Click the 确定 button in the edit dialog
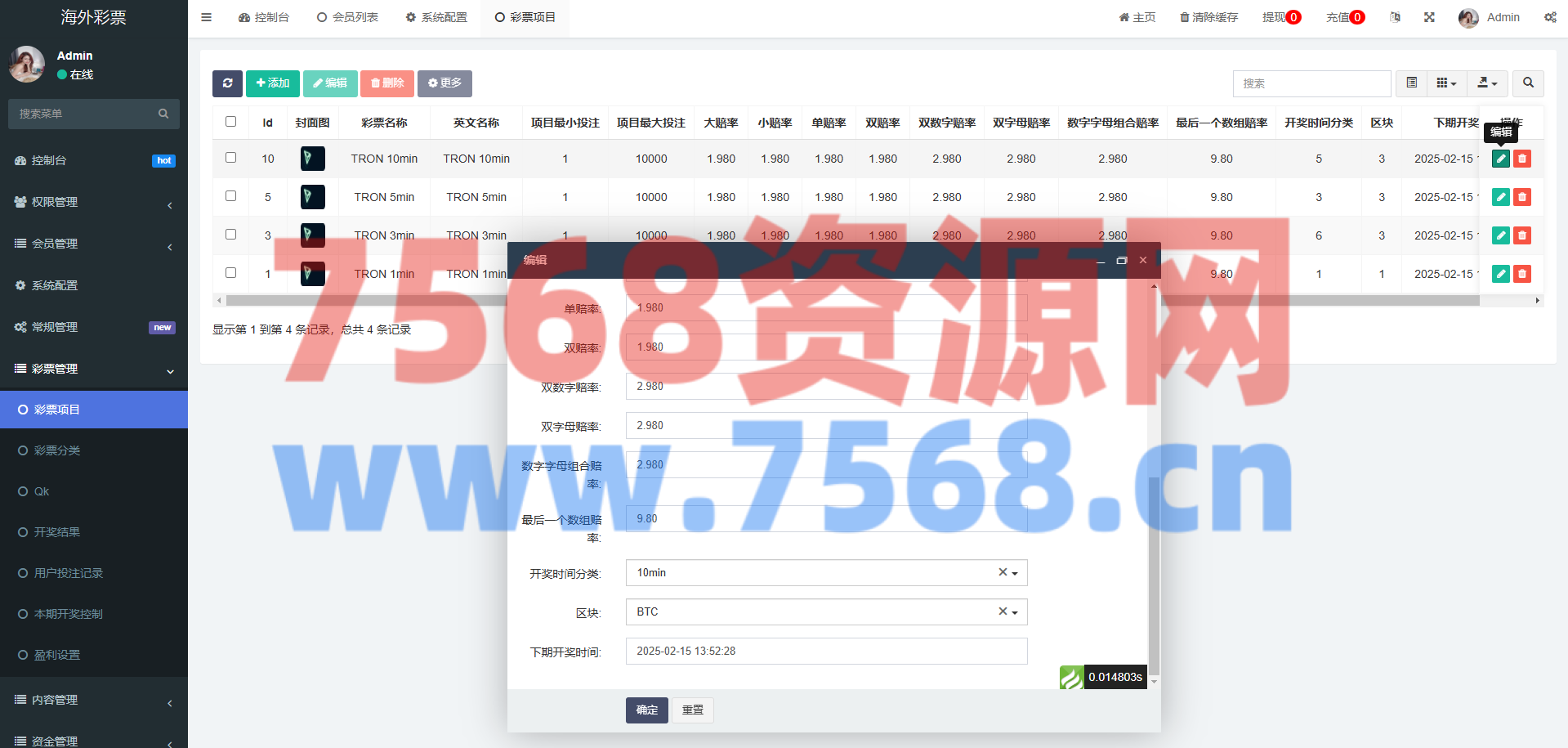This screenshot has height=748, width=1568. pos(646,710)
